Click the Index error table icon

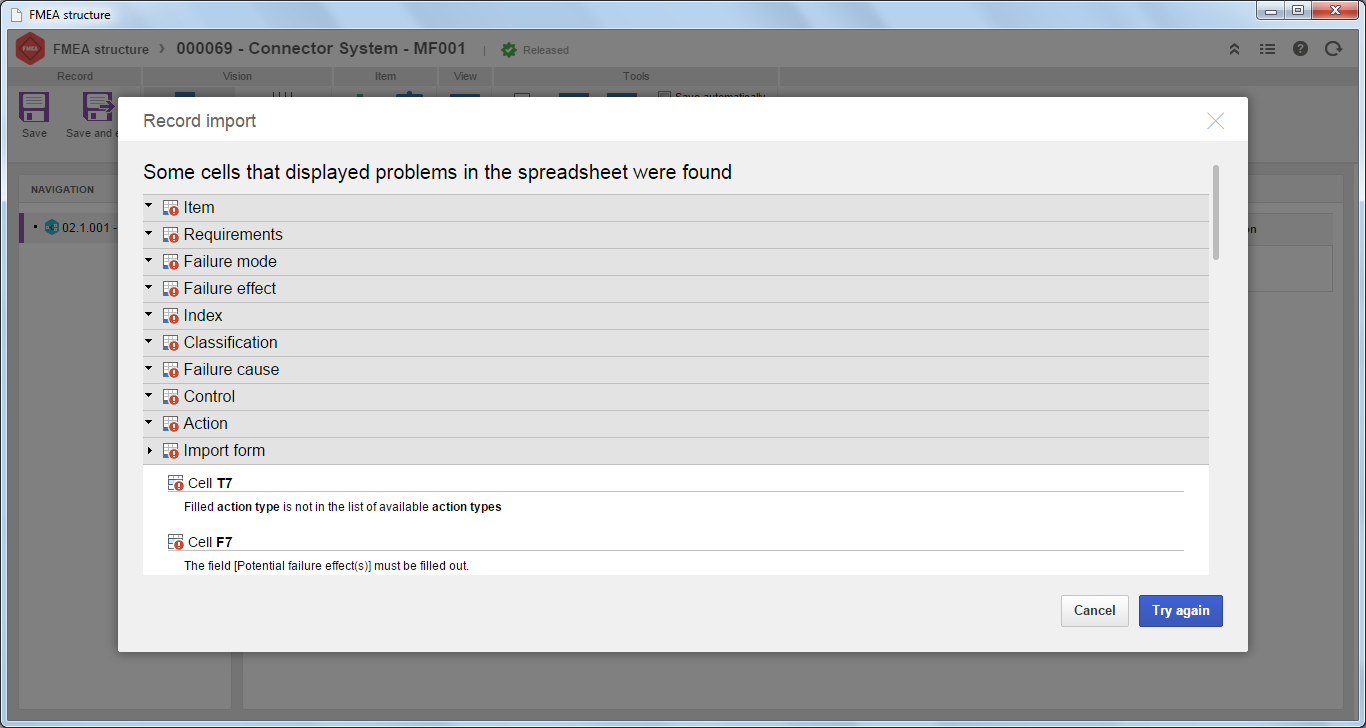click(171, 316)
